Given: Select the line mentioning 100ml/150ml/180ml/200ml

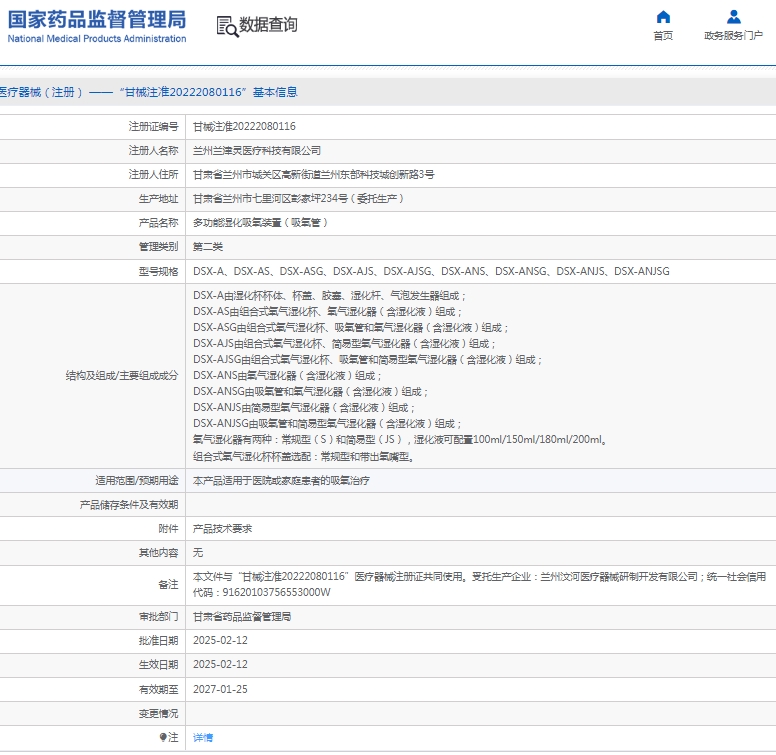Looking at the screenshot, I should [400, 439].
